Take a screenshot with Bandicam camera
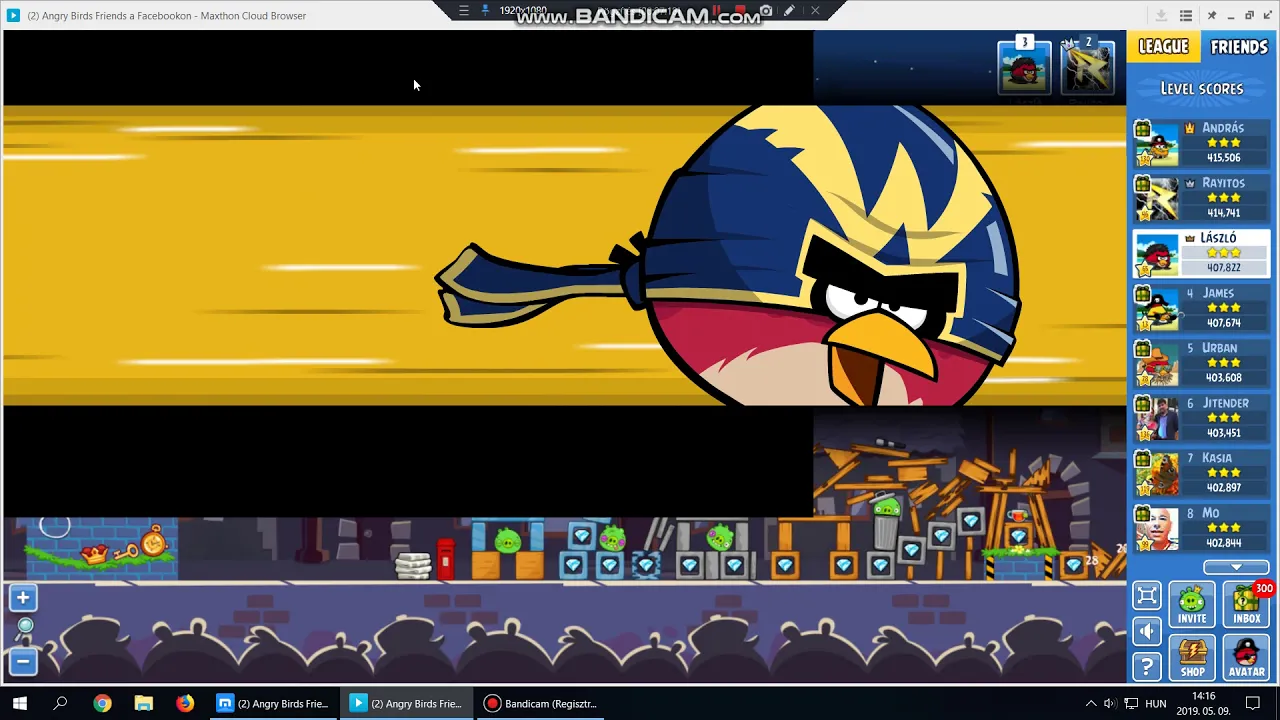The image size is (1280, 720). [x=766, y=11]
